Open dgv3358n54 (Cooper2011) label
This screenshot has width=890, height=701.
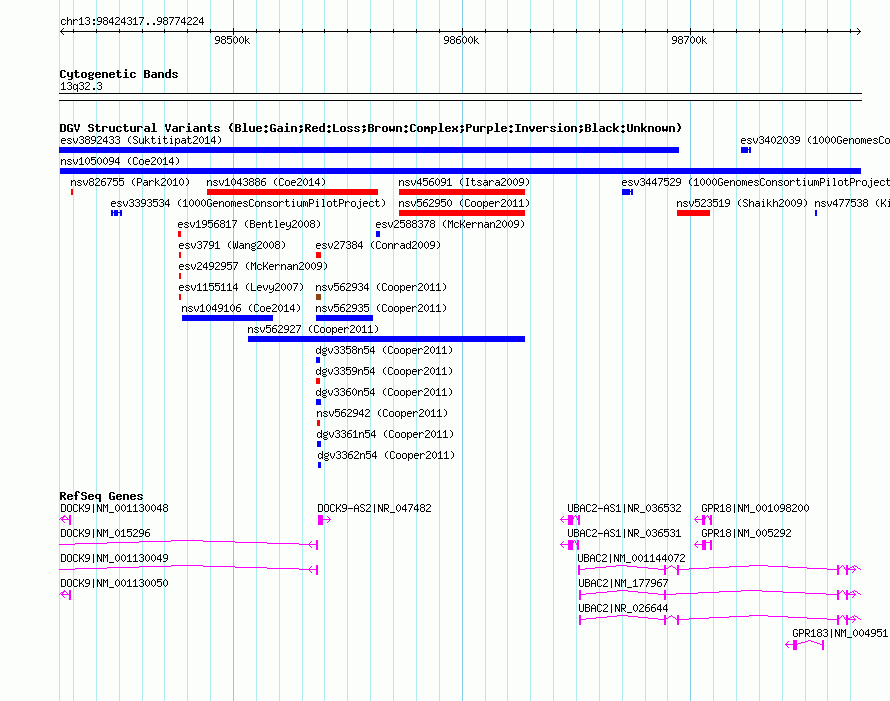click(x=384, y=350)
